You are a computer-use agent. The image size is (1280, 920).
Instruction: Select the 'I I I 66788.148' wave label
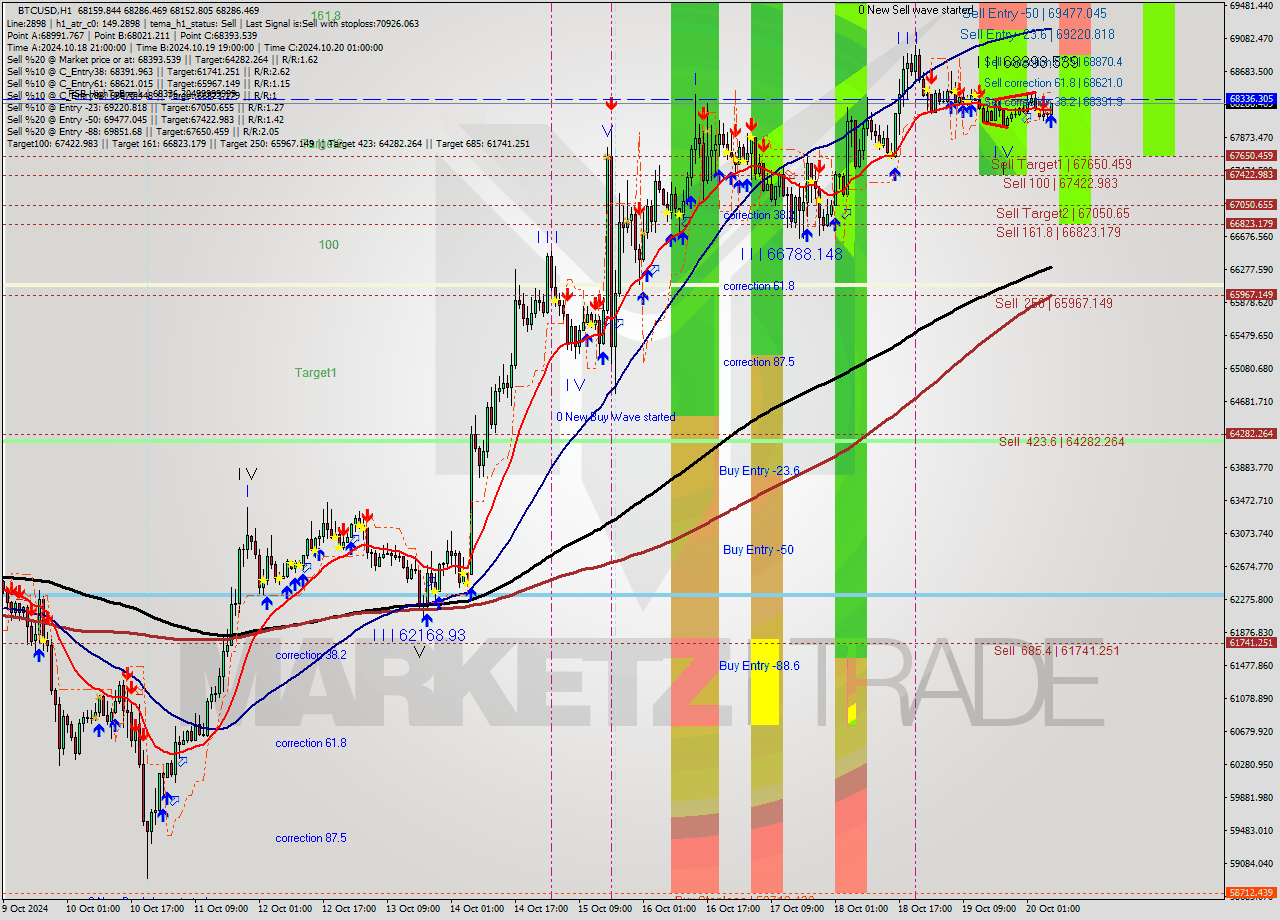[791, 255]
